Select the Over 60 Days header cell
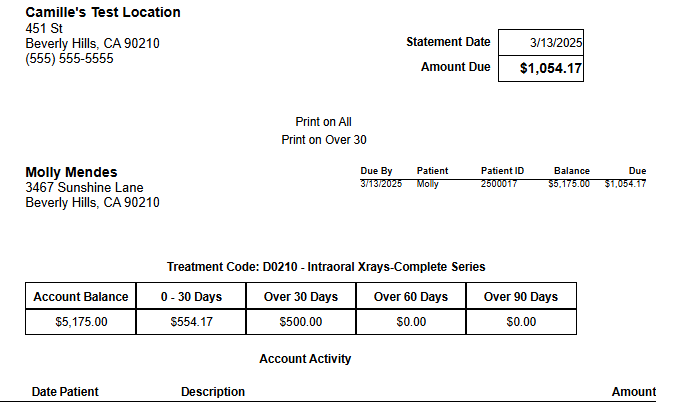Image resolution: width=673 pixels, height=420 pixels. (411, 296)
